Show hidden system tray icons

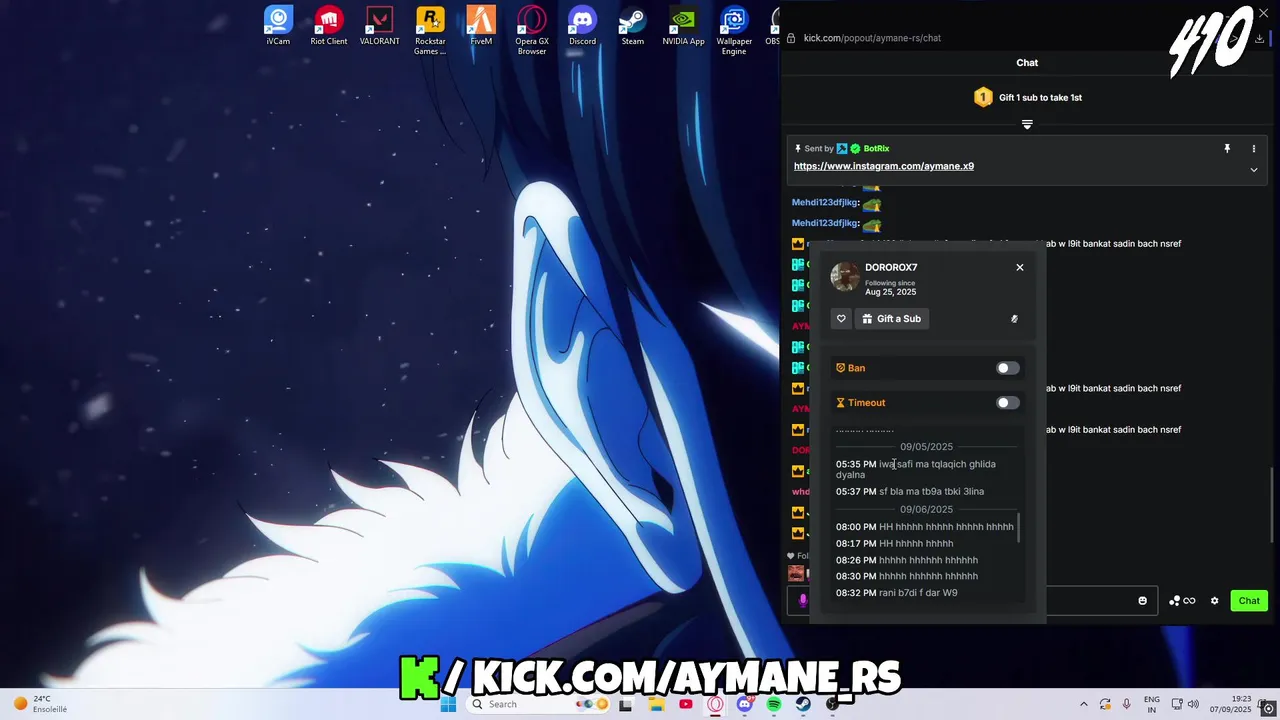pos(1083,704)
